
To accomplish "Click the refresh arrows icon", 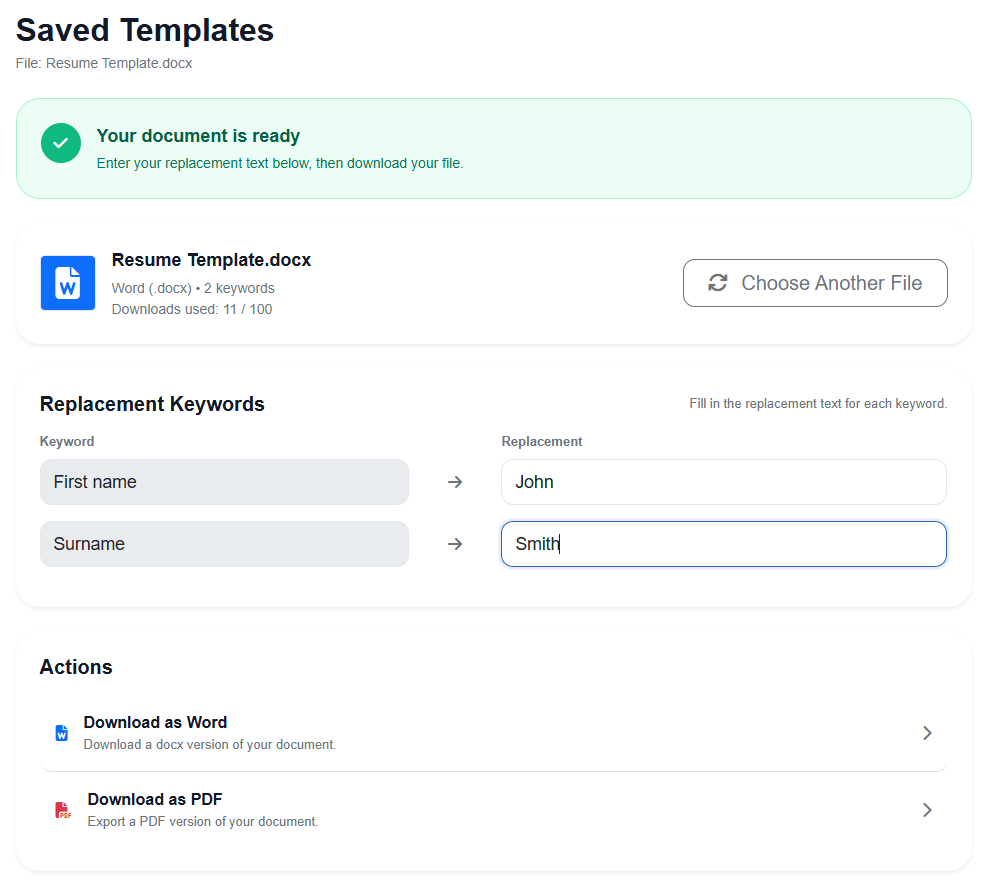I will [717, 283].
